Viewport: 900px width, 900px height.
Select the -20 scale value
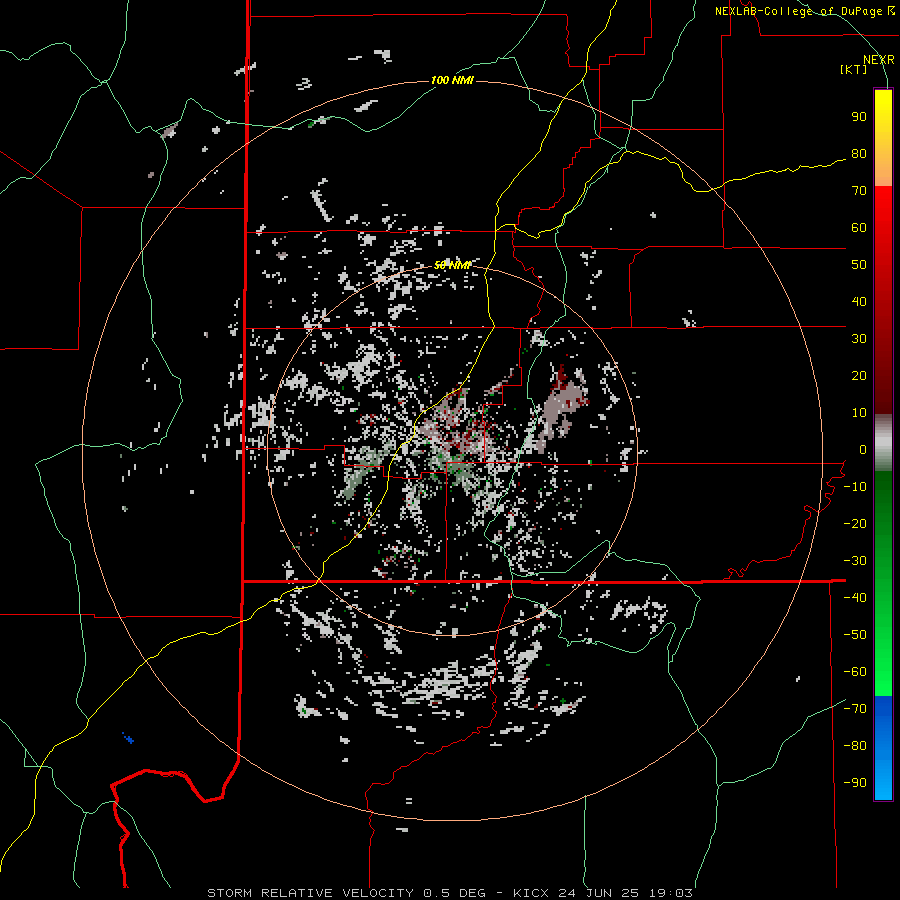click(x=855, y=524)
